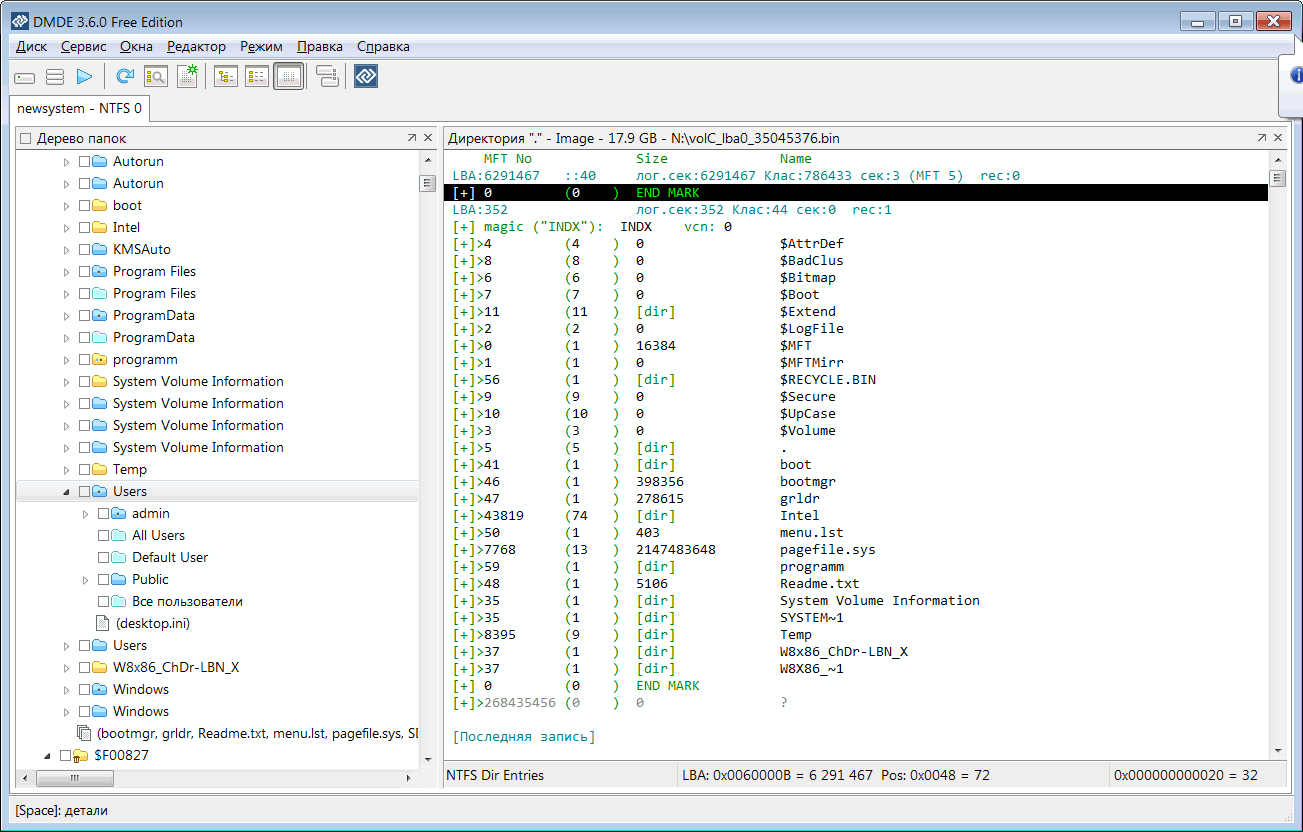Screen dimensions: 1303x832
Task: Open the partitions list toolbar icon
Action: tap(55, 76)
